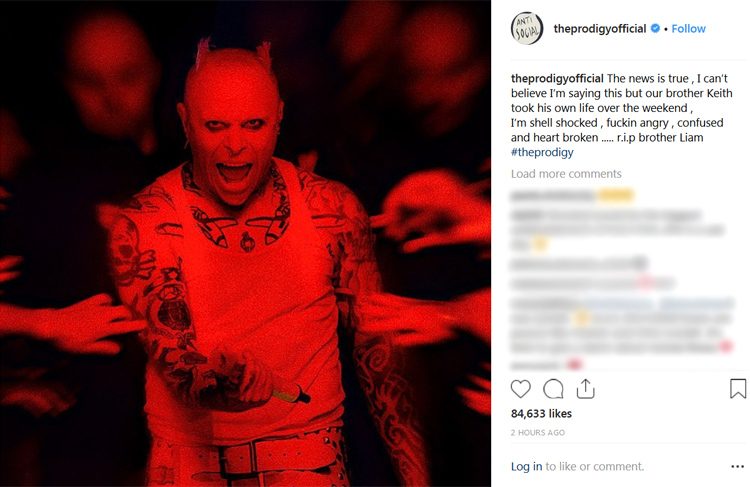Expand Load more comments
The height and width of the screenshot is (487, 750).
(x=566, y=174)
